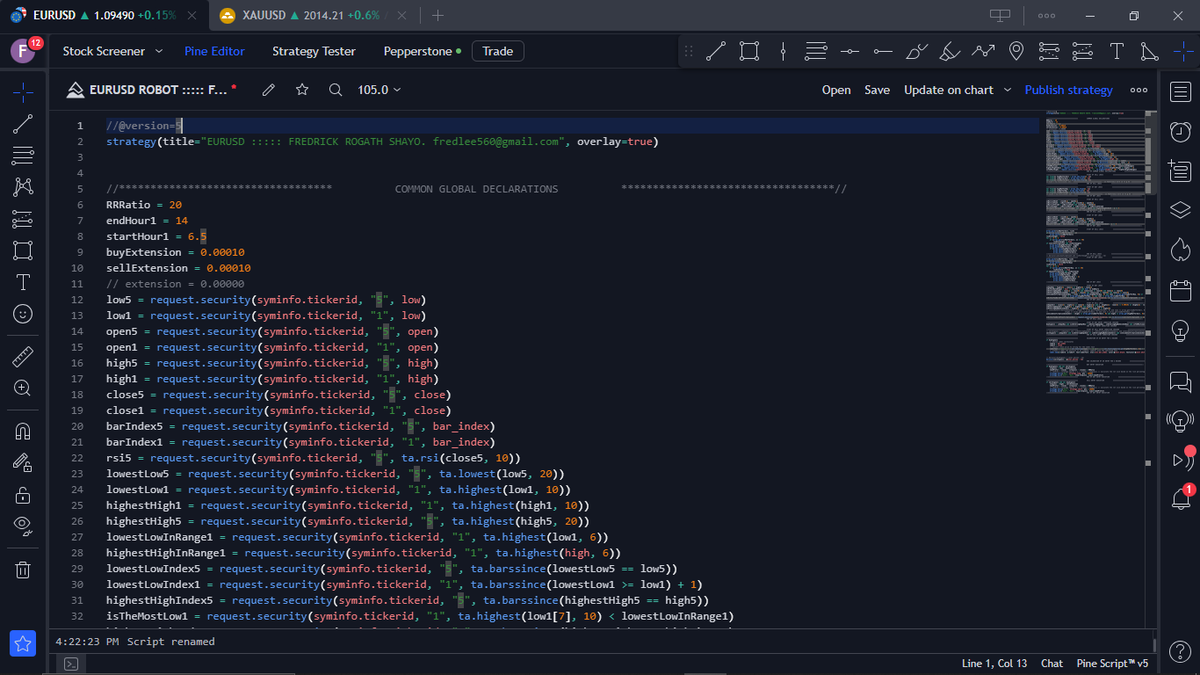Click the Trade button

(498, 51)
